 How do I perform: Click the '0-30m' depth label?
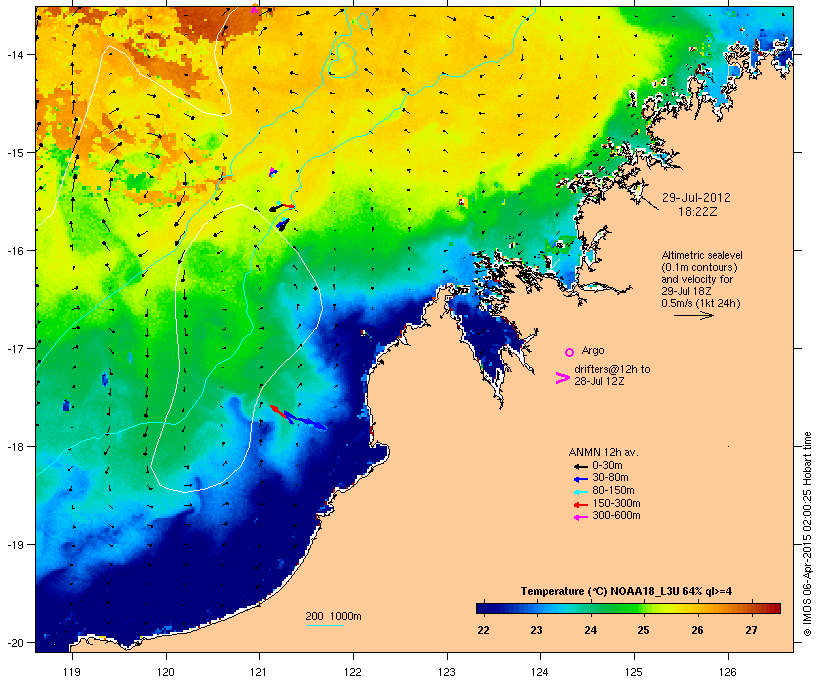coord(607,466)
